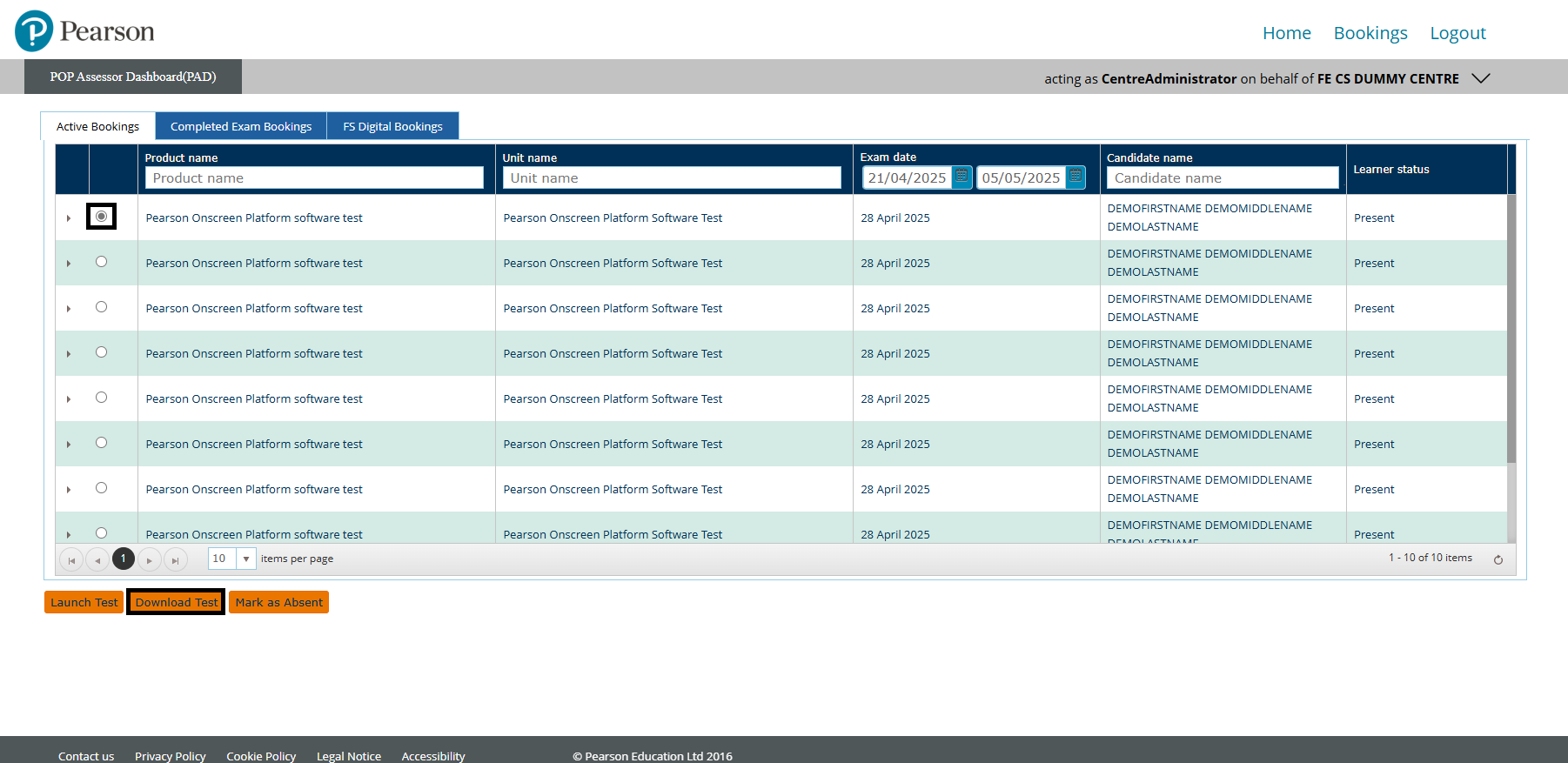Jump to the last page of bookings

coord(176,559)
